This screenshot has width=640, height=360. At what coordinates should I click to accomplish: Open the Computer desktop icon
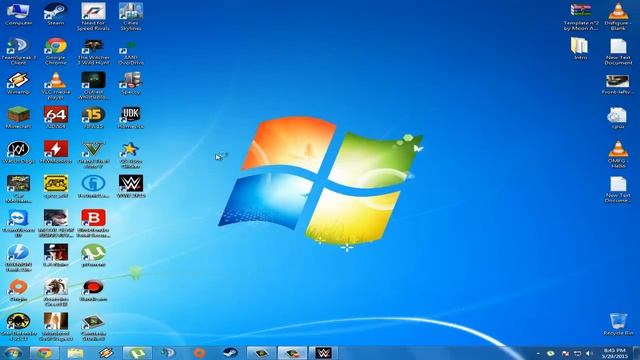click(x=18, y=14)
